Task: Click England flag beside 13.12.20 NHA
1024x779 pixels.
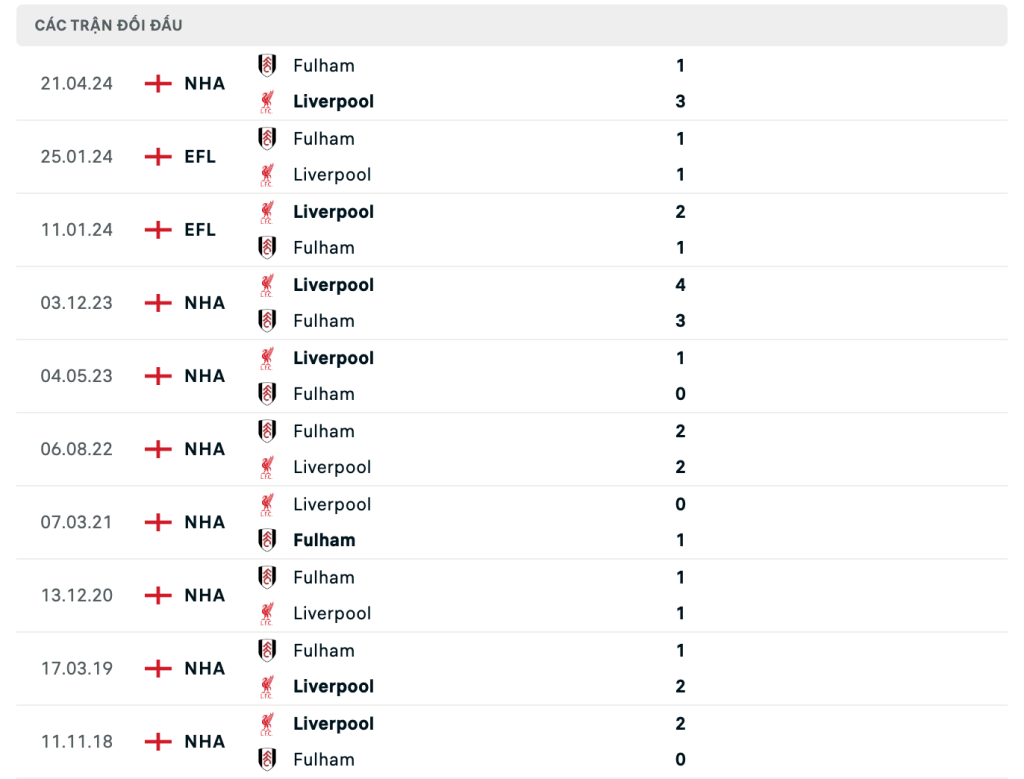Action: click(x=158, y=596)
